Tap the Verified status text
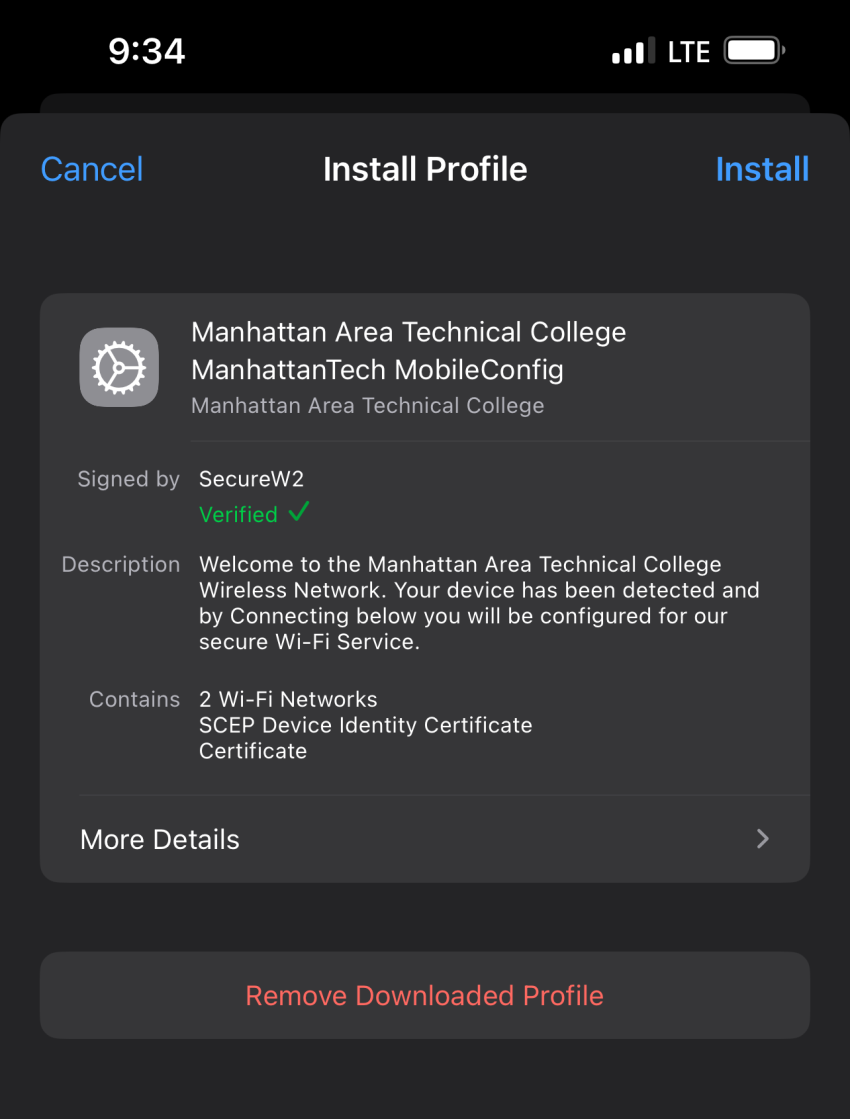 pos(238,514)
